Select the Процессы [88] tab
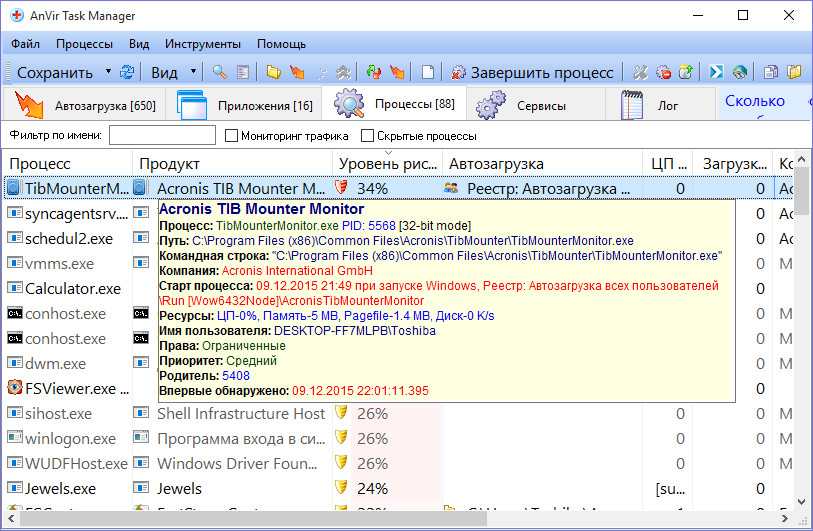Viewport: 813px width, 531px height. (x=394, y=103)
